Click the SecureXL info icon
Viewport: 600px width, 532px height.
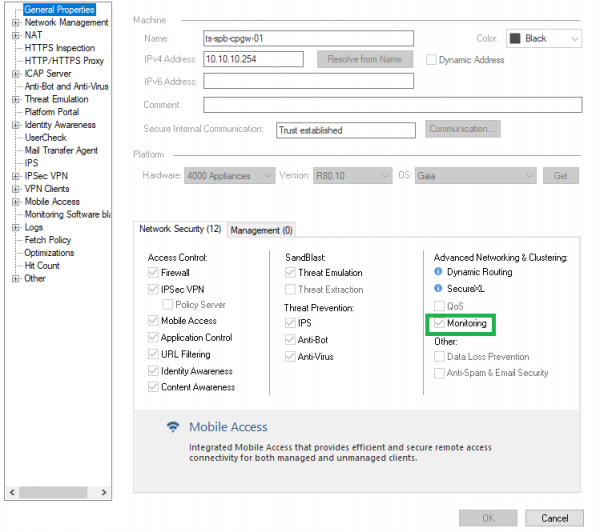[439, 289]
